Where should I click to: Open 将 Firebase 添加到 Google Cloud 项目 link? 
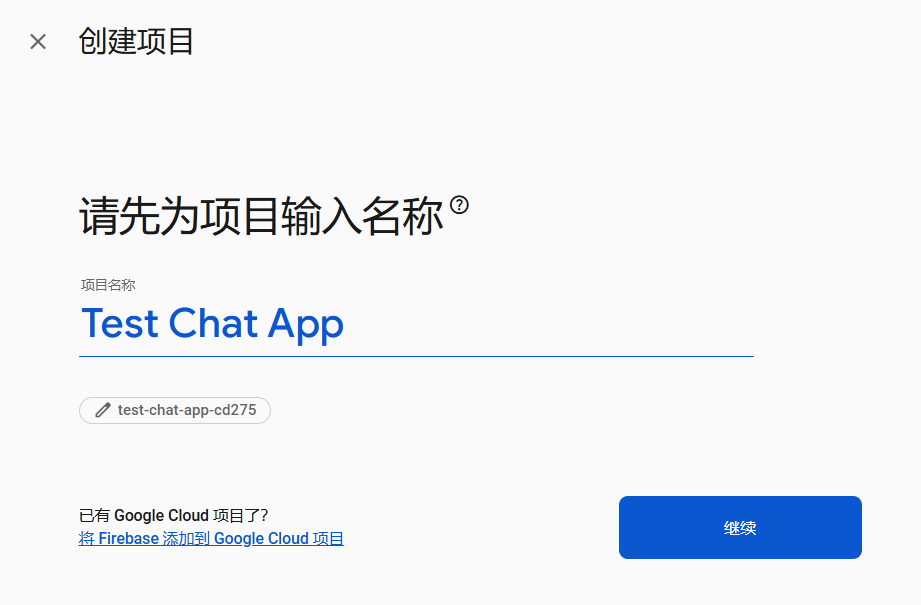tap(211, 539)
